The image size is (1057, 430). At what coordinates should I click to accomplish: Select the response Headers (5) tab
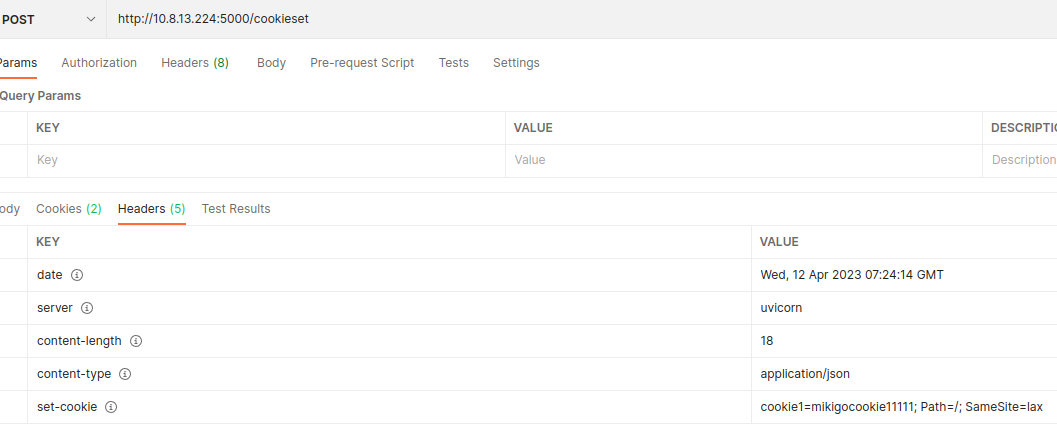tap(151, 209)
